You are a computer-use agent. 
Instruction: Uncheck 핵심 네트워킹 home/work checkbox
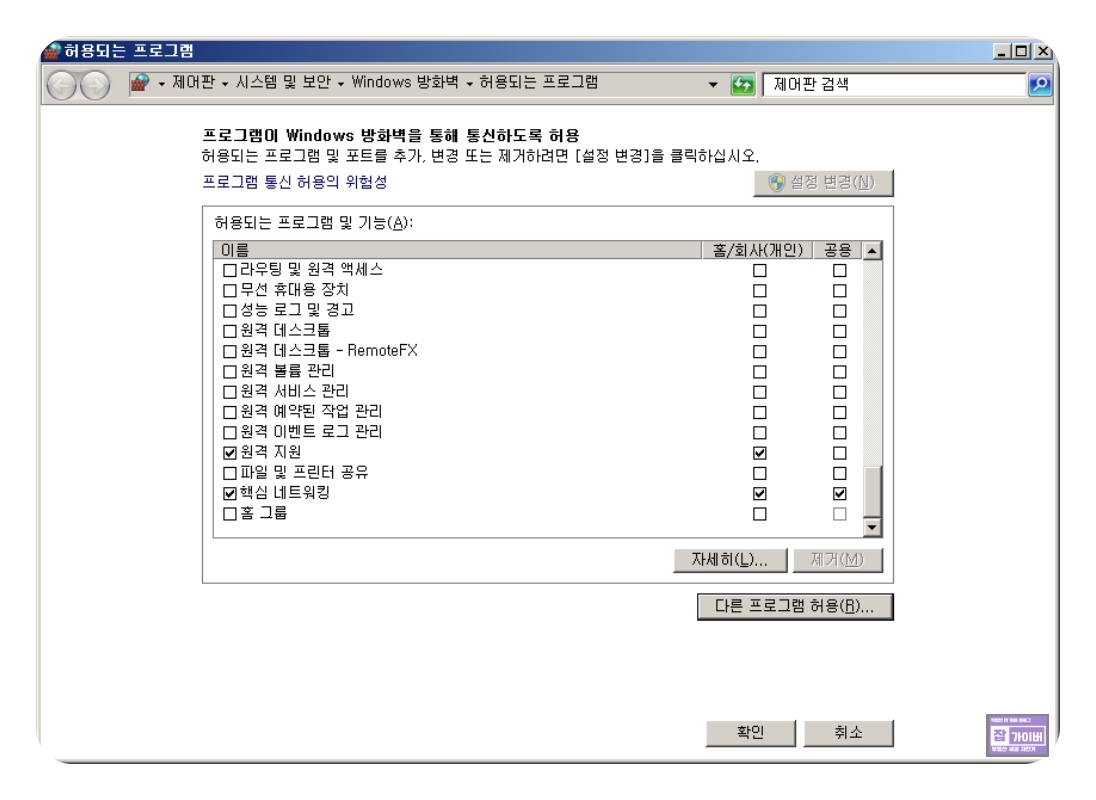click(x=760, y=493)
